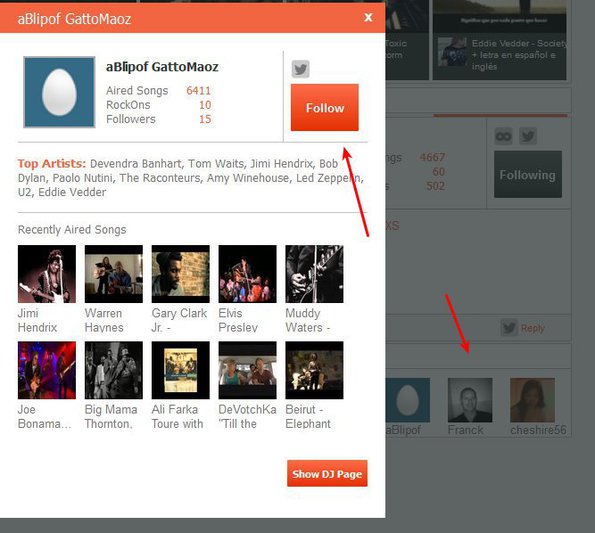Close the aBlipof GattoMaoz popup
The height and width of the screenshot is (533, 595).
point(368,17)
